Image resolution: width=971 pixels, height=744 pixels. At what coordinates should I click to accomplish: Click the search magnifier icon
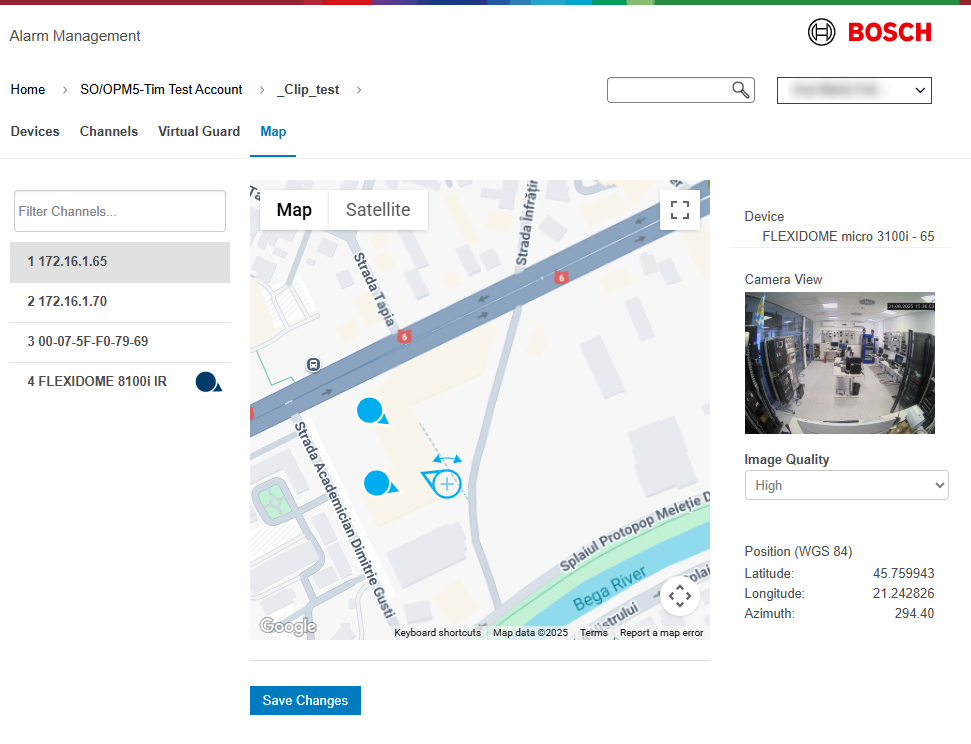(741, 90)
